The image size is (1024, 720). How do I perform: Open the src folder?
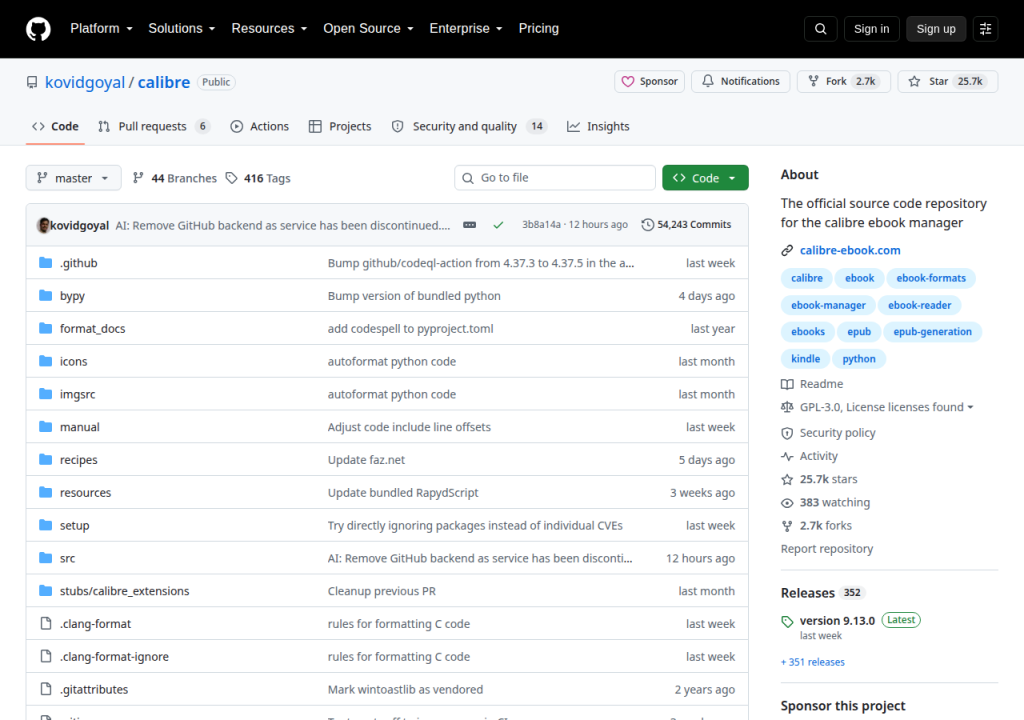(x=67, y=559)
